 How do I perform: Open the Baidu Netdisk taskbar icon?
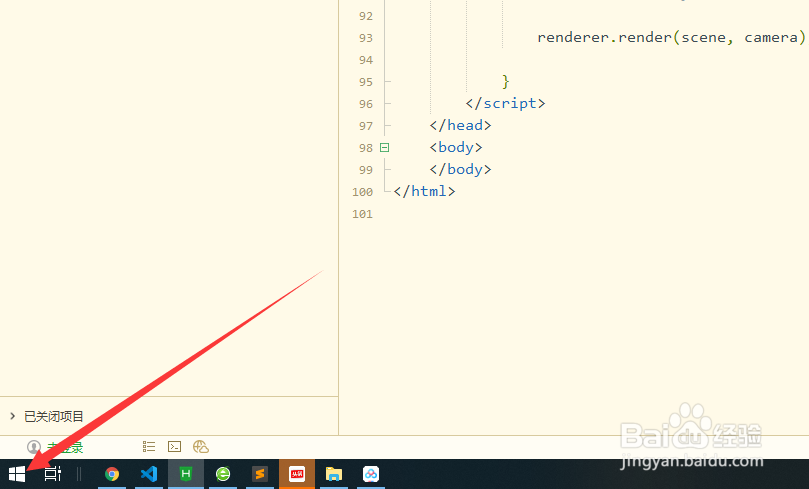[x=371, y=474]
